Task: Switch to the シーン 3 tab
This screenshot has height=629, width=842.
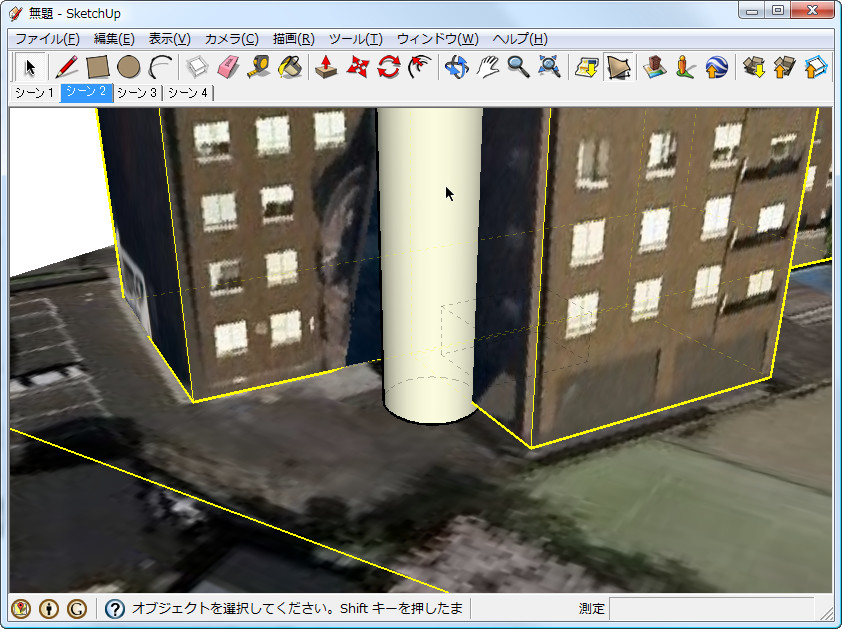Action: pyautogui.click(x=137, y=93)
